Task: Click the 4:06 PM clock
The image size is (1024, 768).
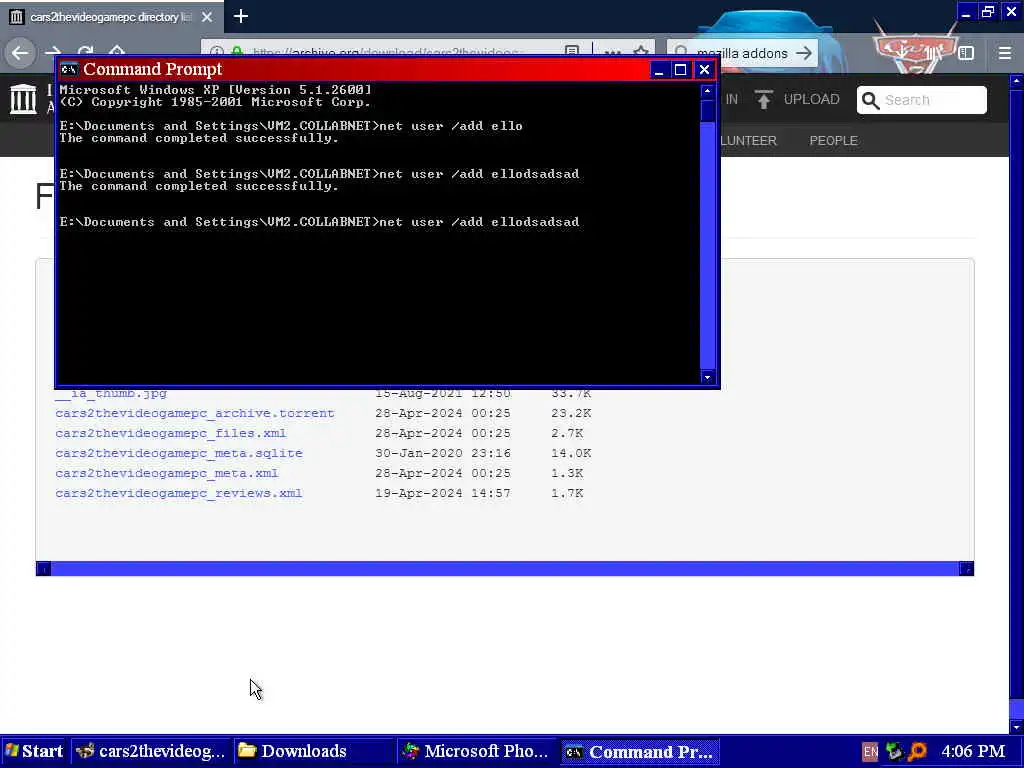Action: (973, 752)
